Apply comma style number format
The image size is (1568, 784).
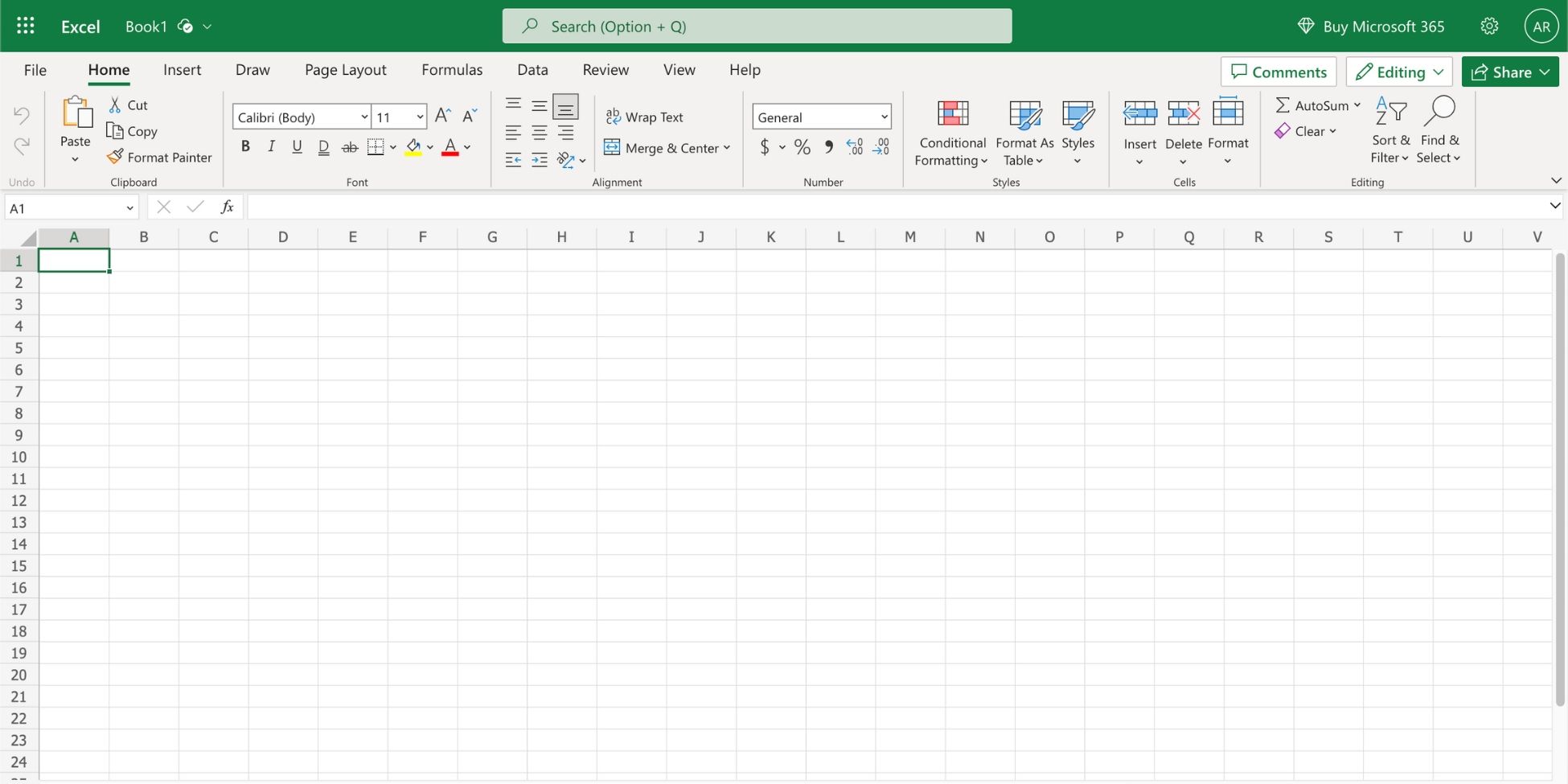828,147
